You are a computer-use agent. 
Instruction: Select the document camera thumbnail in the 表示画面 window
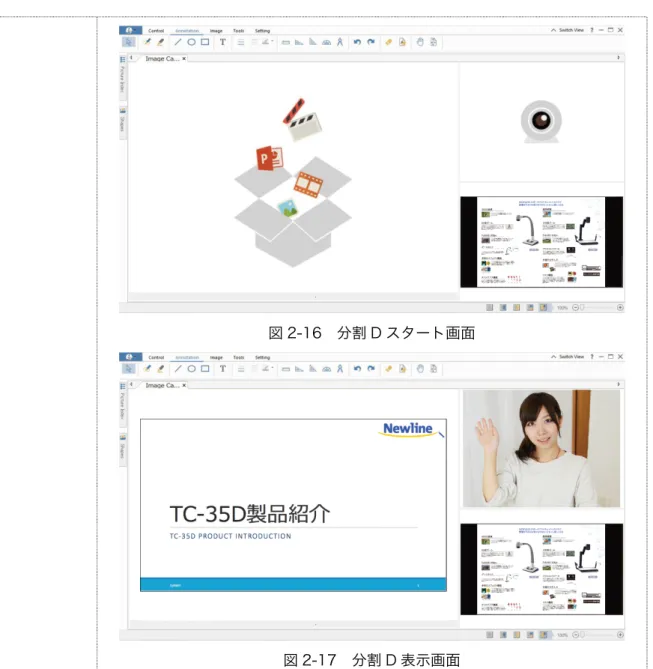point(541,569)
